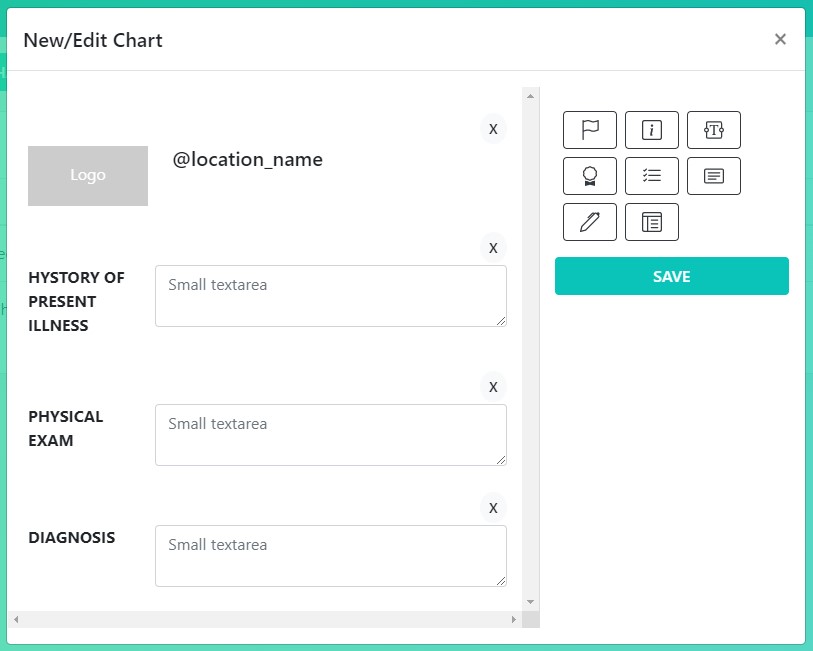The width and height of the screenshot is (813, 651).
Task: Save the chart
Action: 671,276
